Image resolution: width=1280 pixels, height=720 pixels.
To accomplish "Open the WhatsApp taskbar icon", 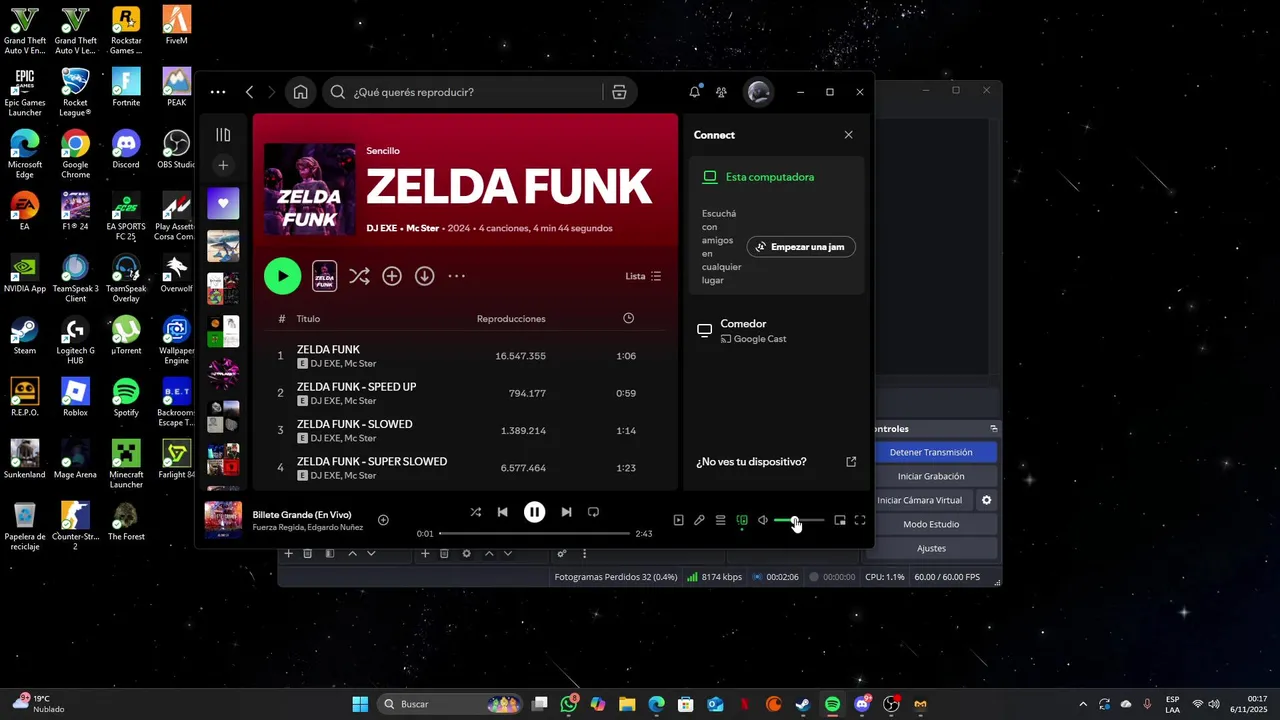I will click(x=569, y=704).
